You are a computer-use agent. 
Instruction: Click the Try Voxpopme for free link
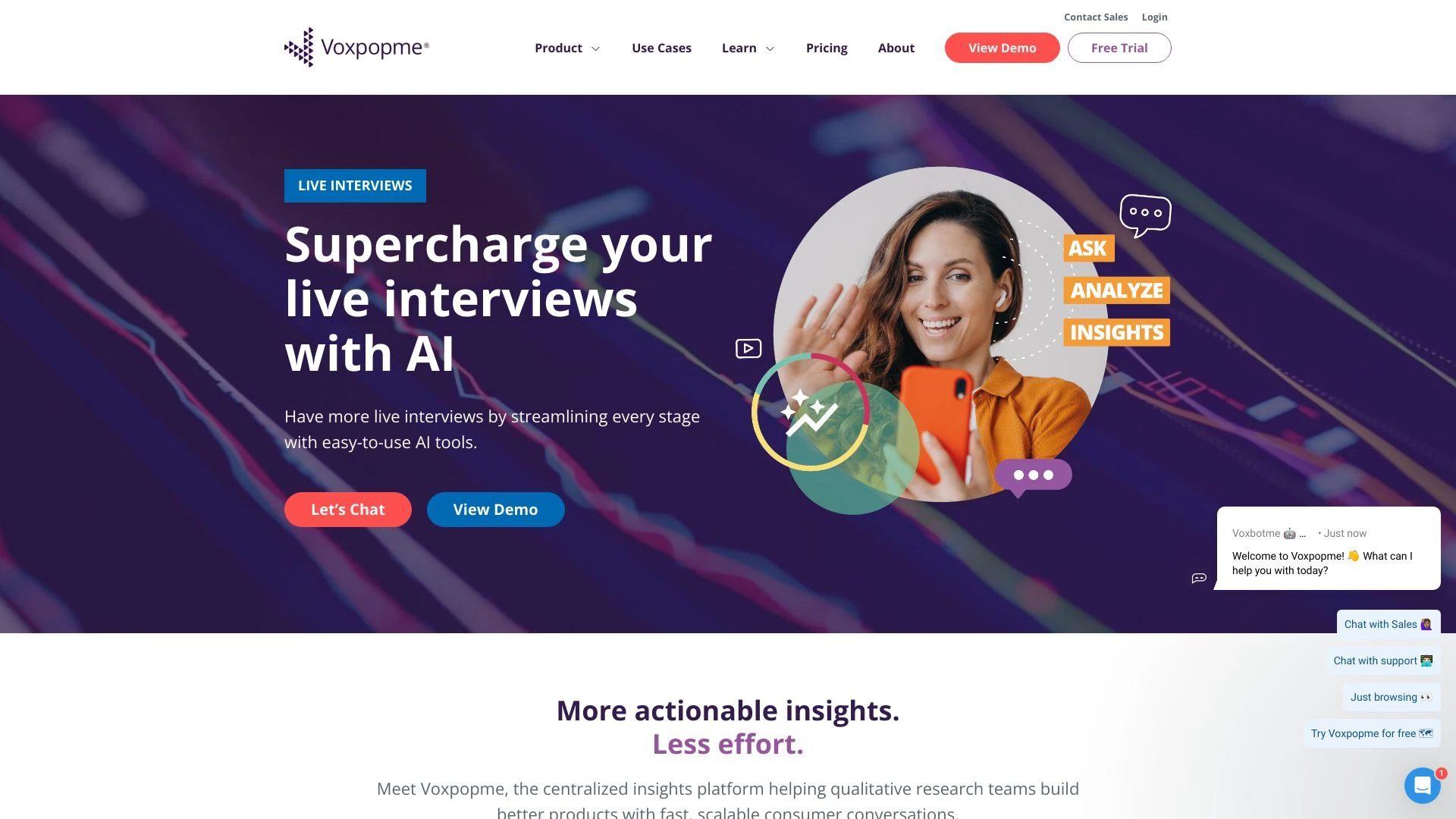(x=1370, y=730)
